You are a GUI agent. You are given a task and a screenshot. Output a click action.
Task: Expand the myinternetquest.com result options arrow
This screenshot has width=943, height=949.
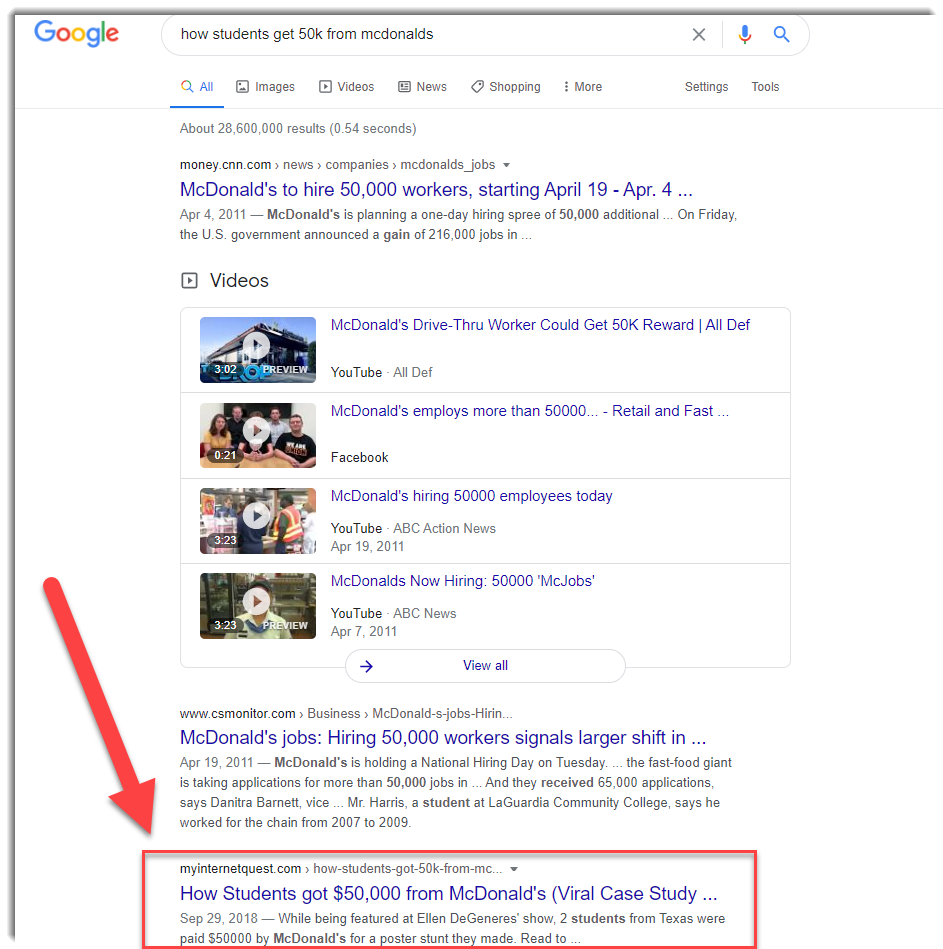[514, 869]
